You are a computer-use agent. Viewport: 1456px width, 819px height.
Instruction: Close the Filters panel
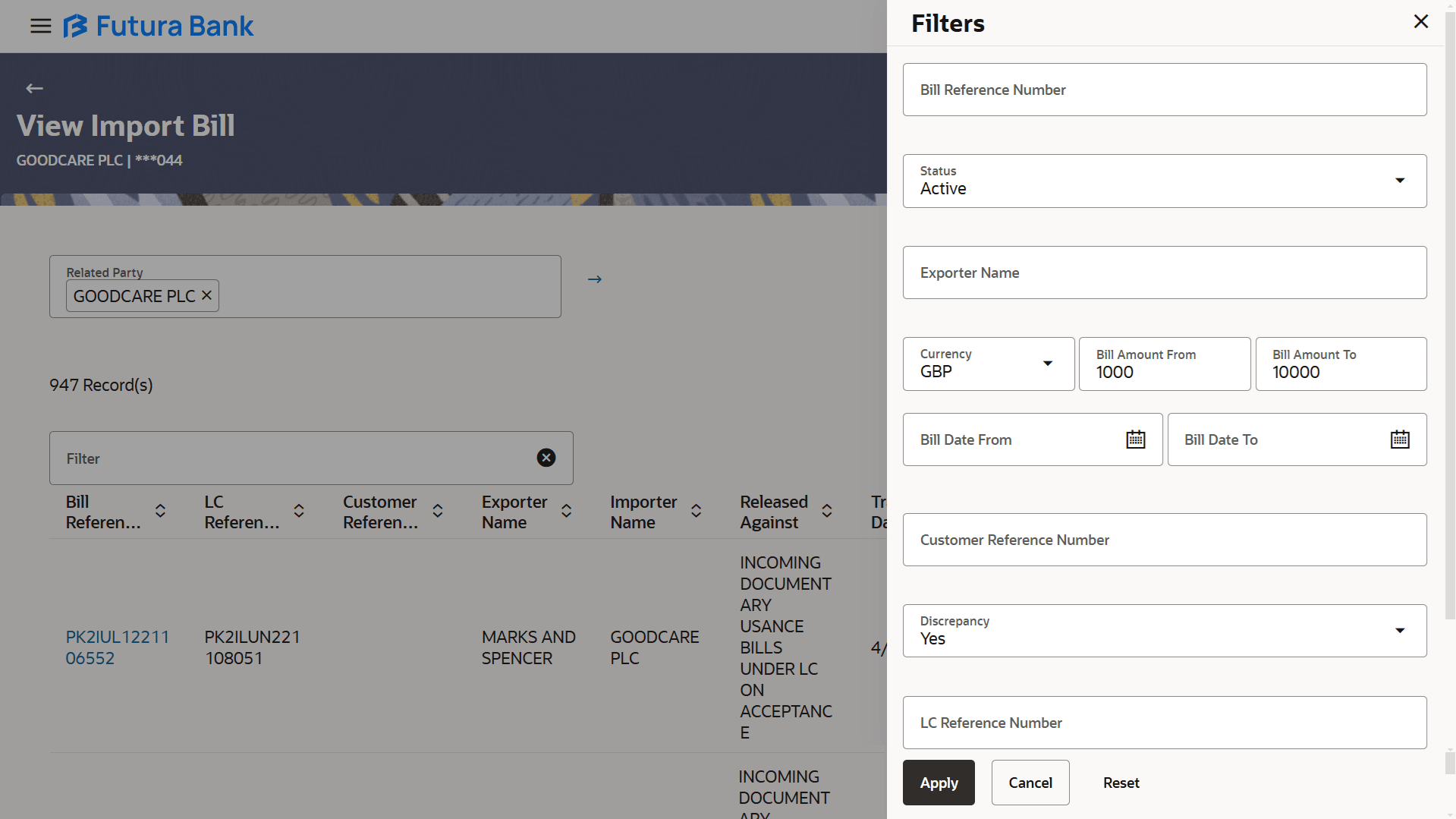coord(1420,21)
